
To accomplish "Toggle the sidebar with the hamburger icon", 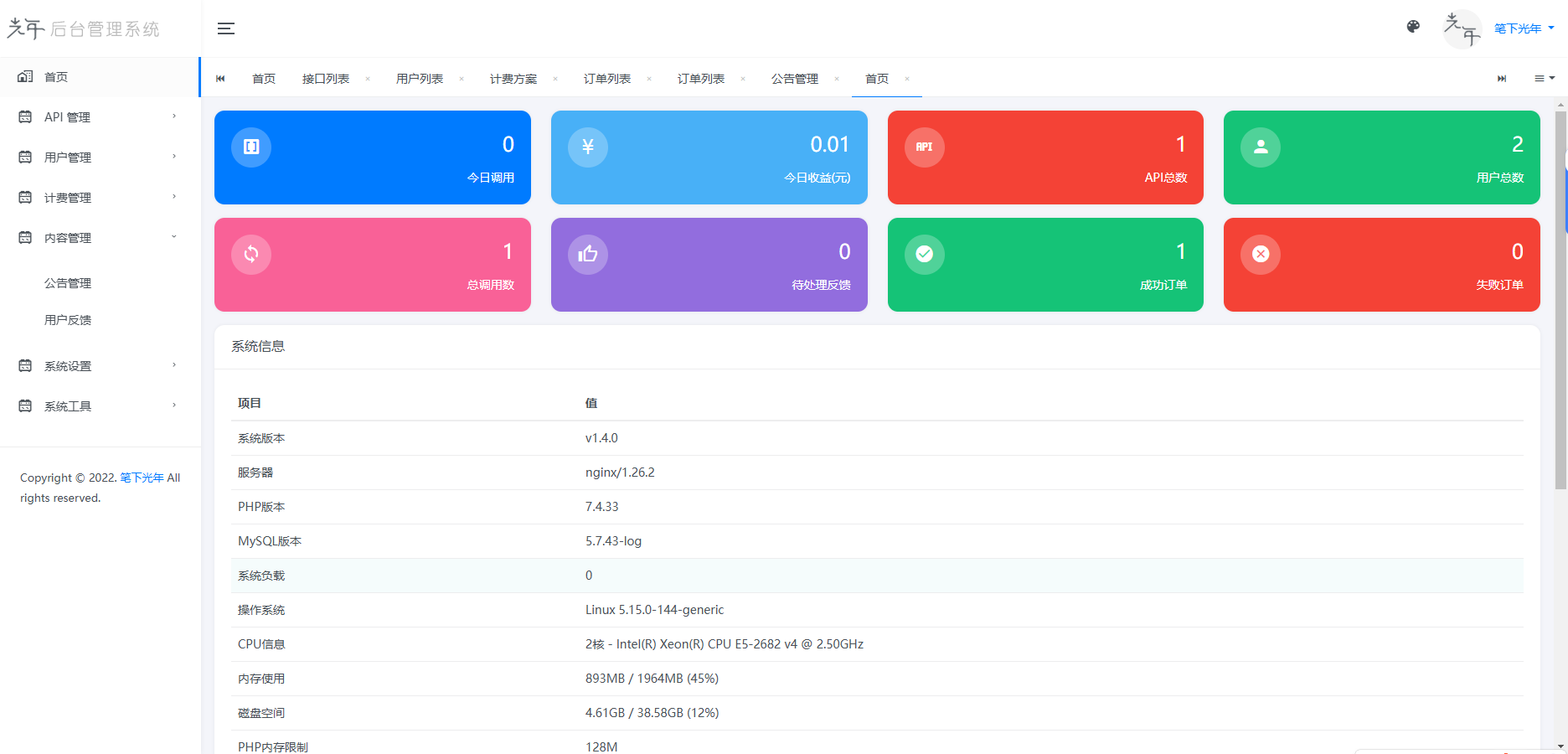I will click(x=225, y=28).
